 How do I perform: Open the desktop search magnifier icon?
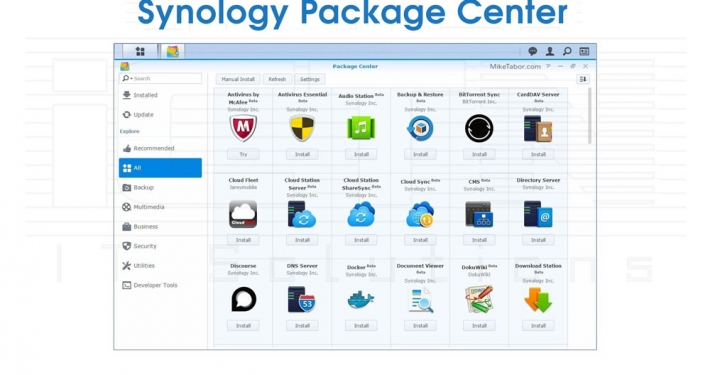point(567,51)
